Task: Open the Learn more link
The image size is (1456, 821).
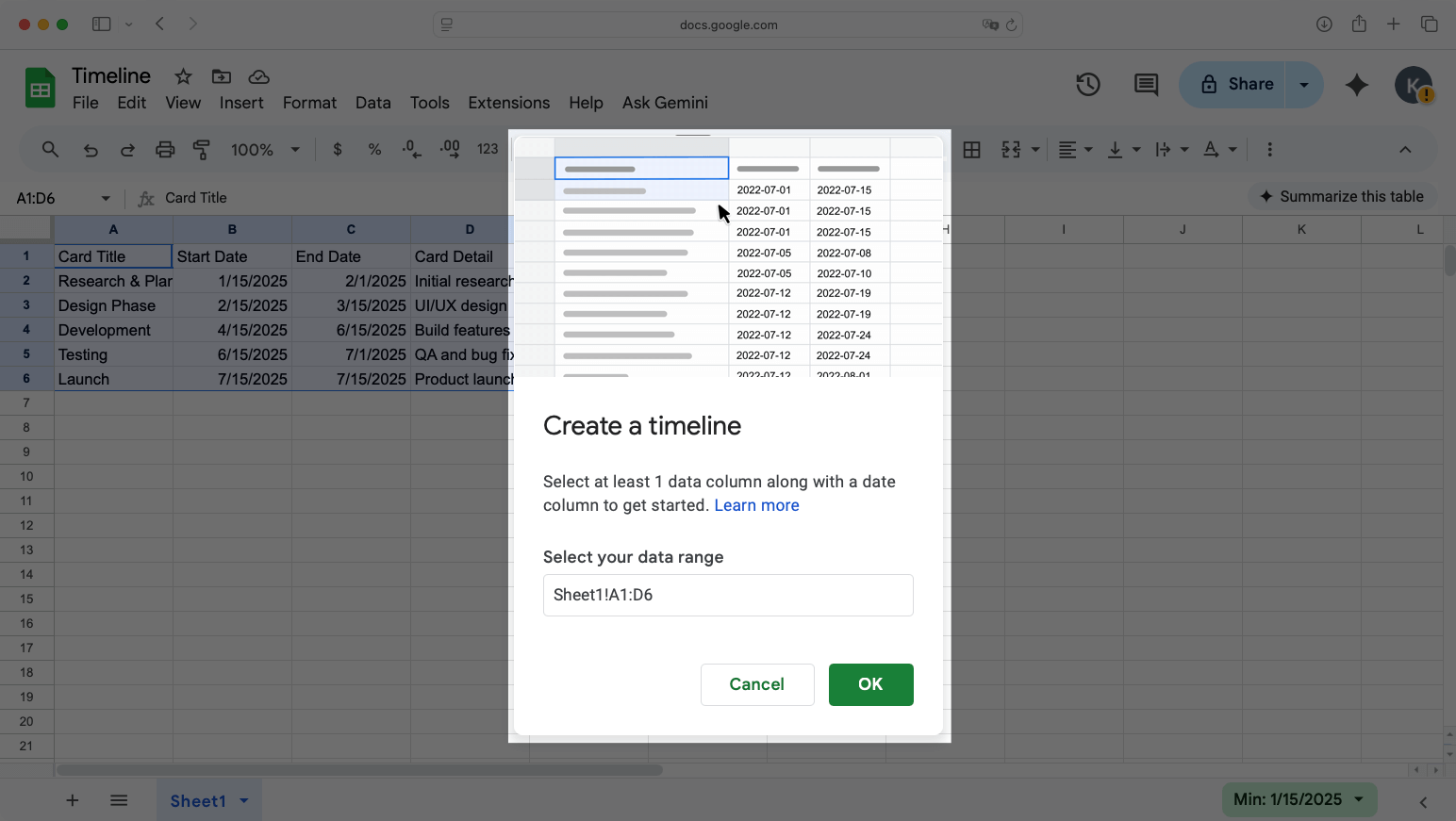Action: tap(756, 505)
